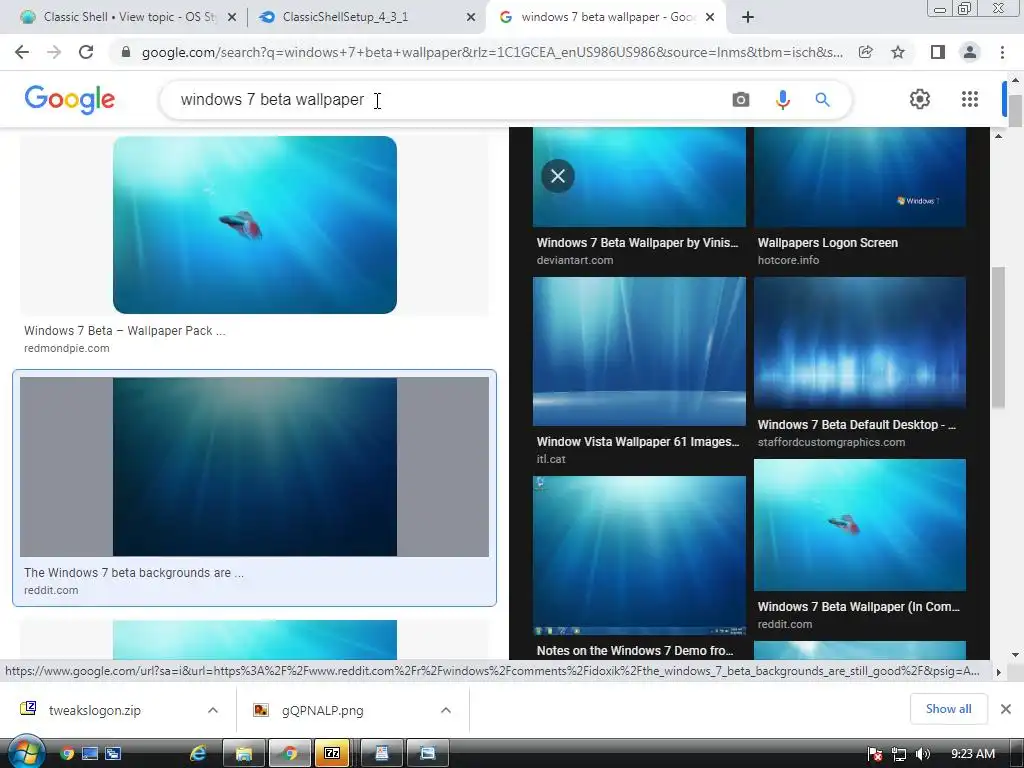Image resolution: width=1024 pixels, height=768 pixels.
Task: Click Show all downloads button
Action: 948,709
